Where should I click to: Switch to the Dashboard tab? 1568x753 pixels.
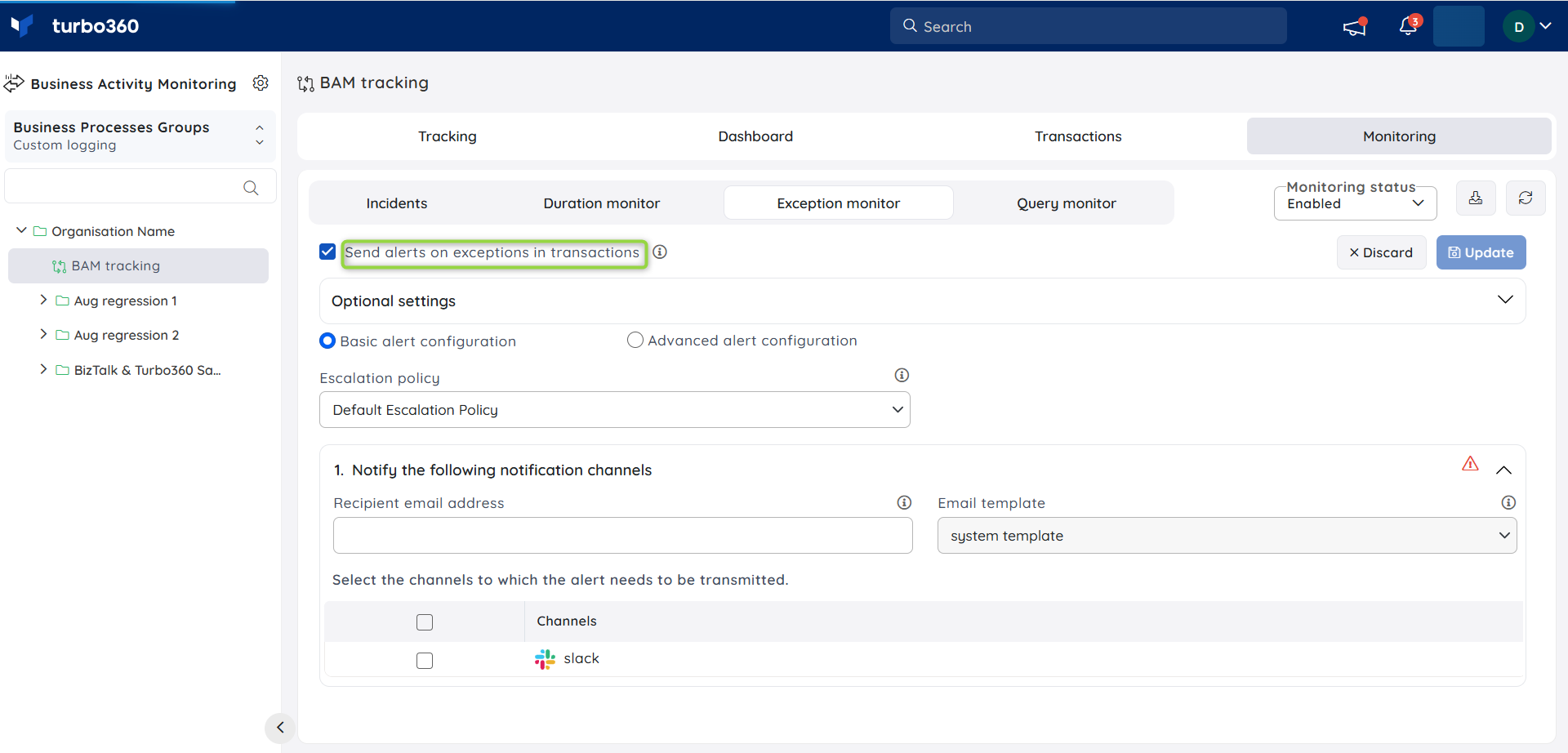[755, 136]
